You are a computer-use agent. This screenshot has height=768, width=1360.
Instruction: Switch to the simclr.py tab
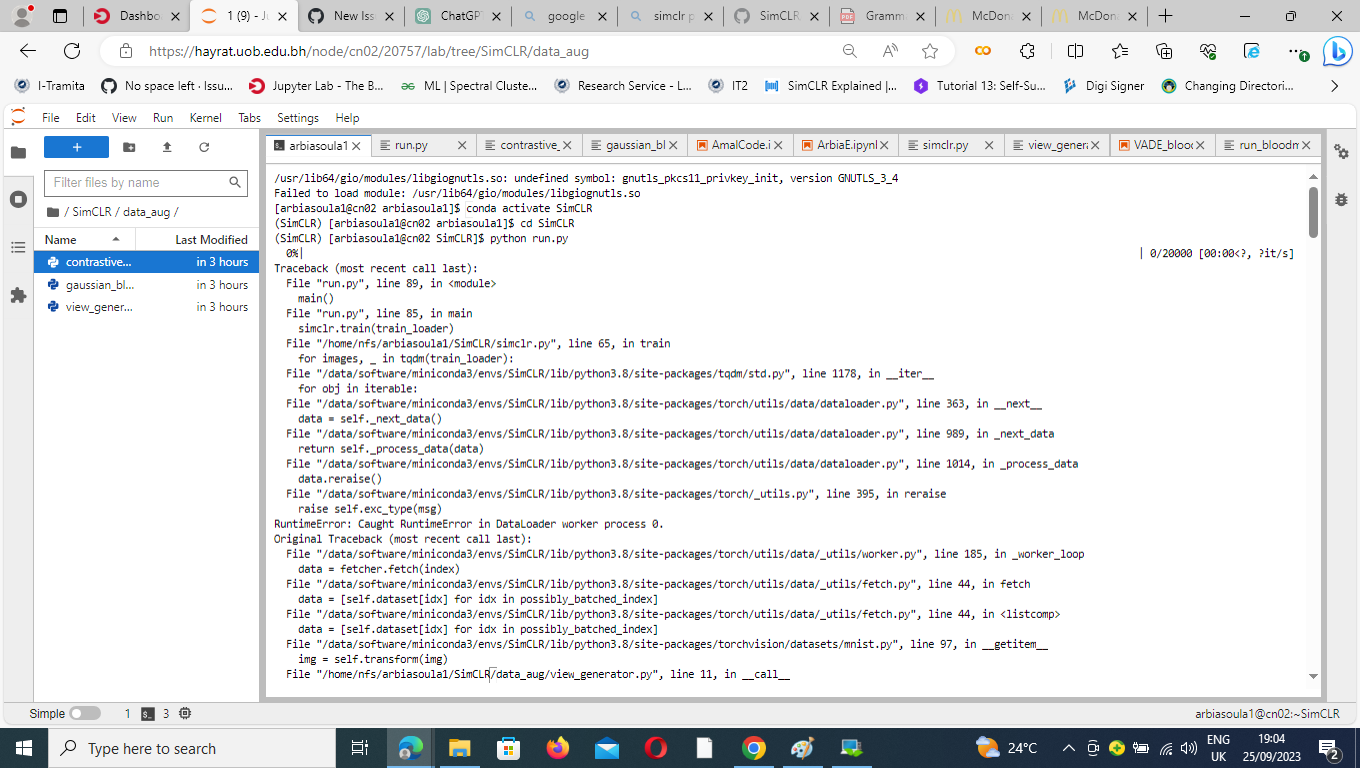[x=944, y=144]
